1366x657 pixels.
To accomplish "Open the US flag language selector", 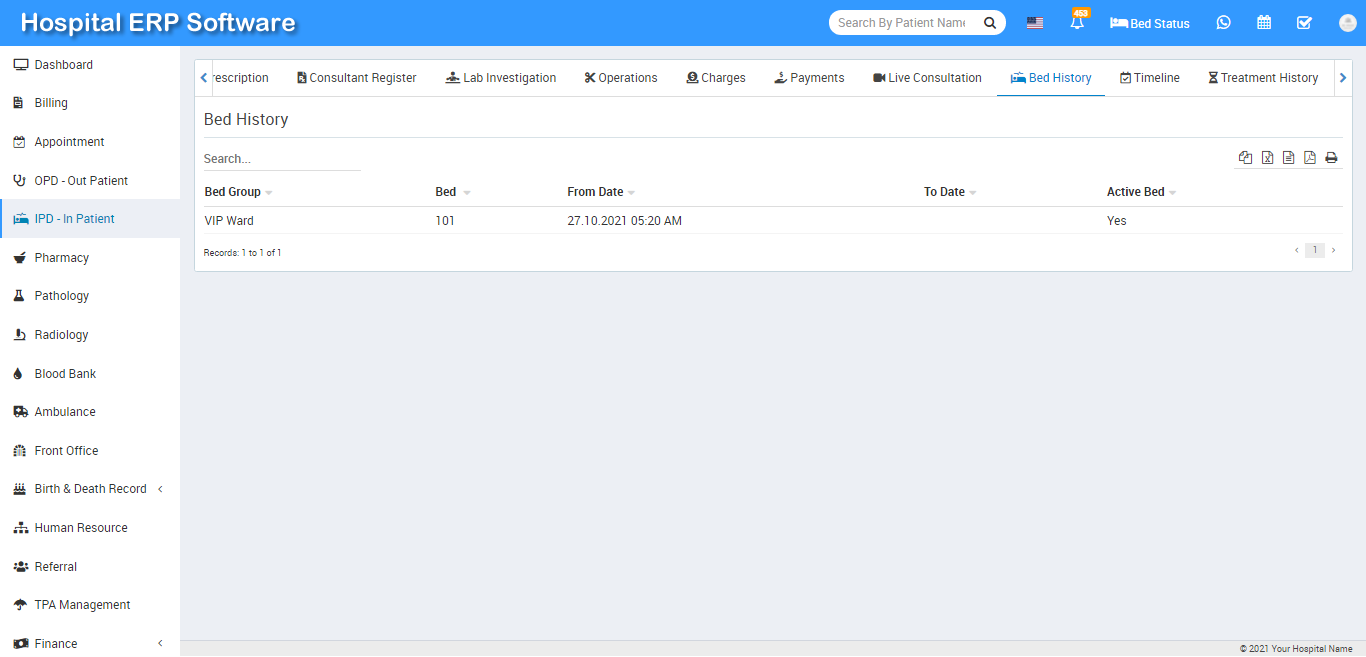I will (x=1035, y=23).
